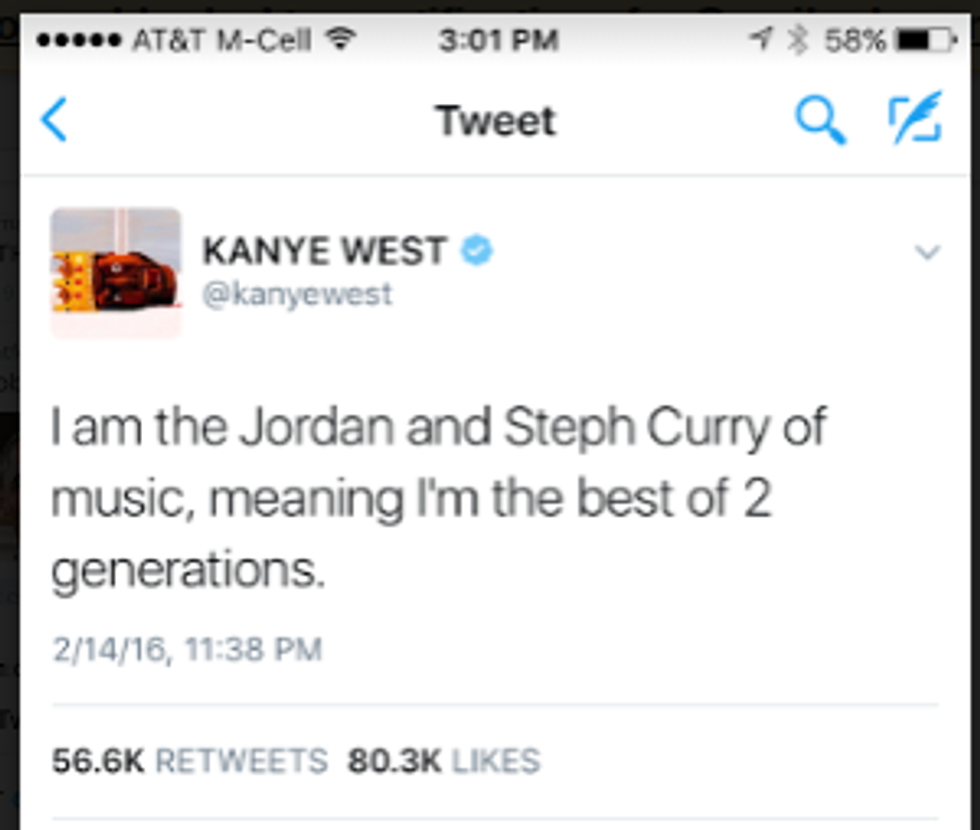
Task: Click the AT&T M-Cell carrier label
Action: click(x=222, y=41)
